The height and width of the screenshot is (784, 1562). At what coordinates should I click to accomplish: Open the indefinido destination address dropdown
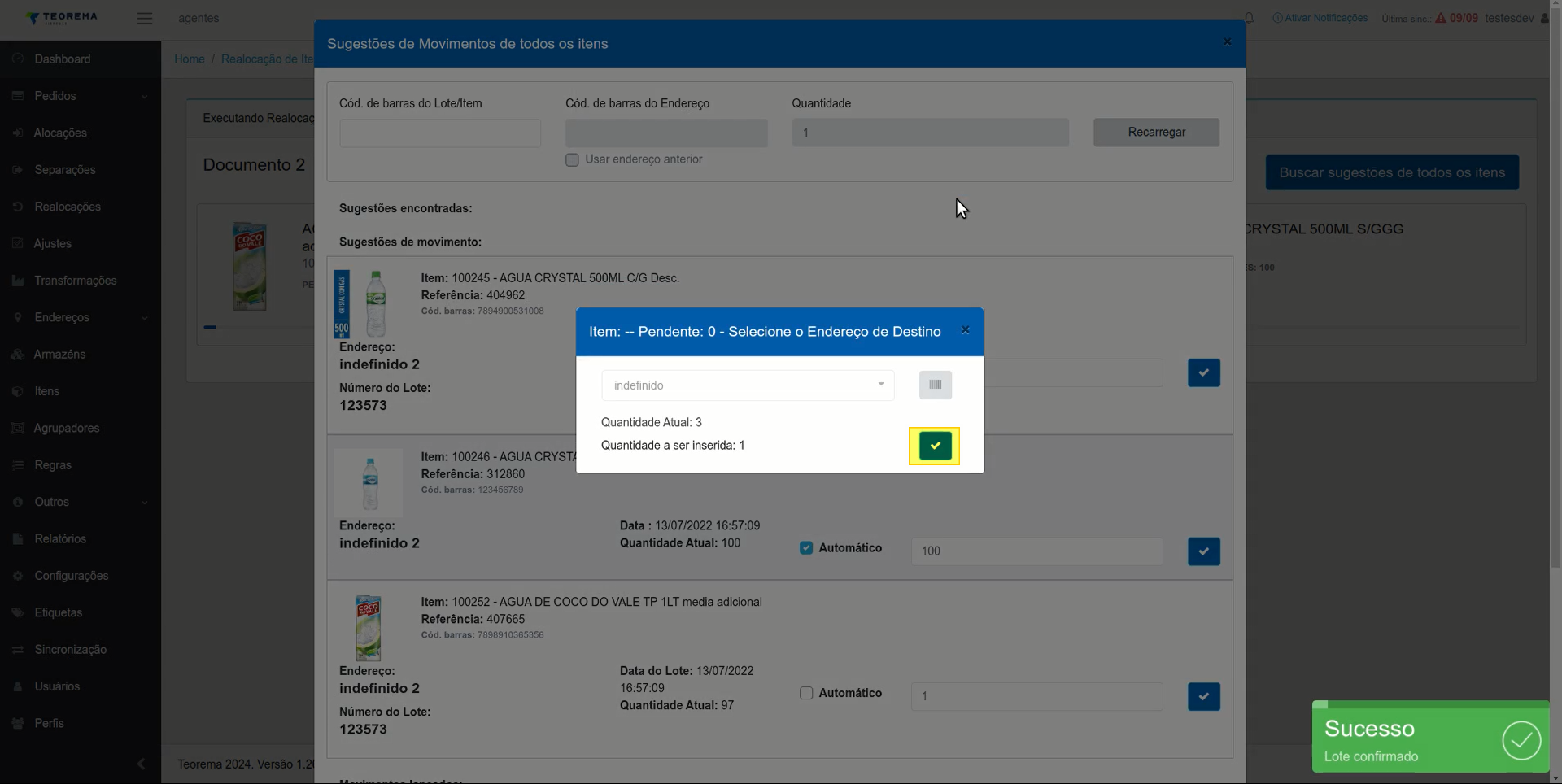click(748, 385)
